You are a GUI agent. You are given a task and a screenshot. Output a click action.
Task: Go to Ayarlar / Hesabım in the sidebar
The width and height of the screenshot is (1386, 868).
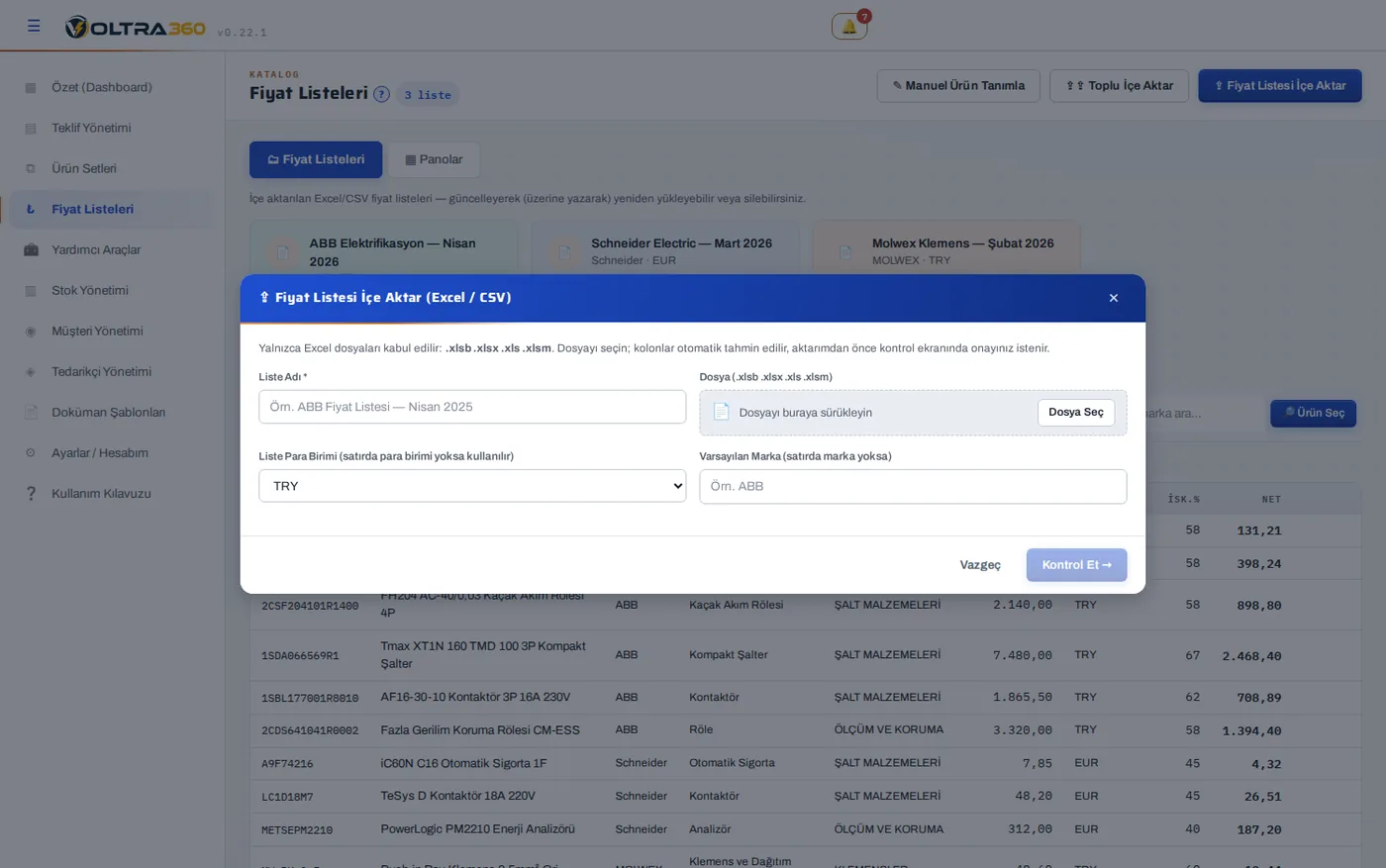(110, 452)
